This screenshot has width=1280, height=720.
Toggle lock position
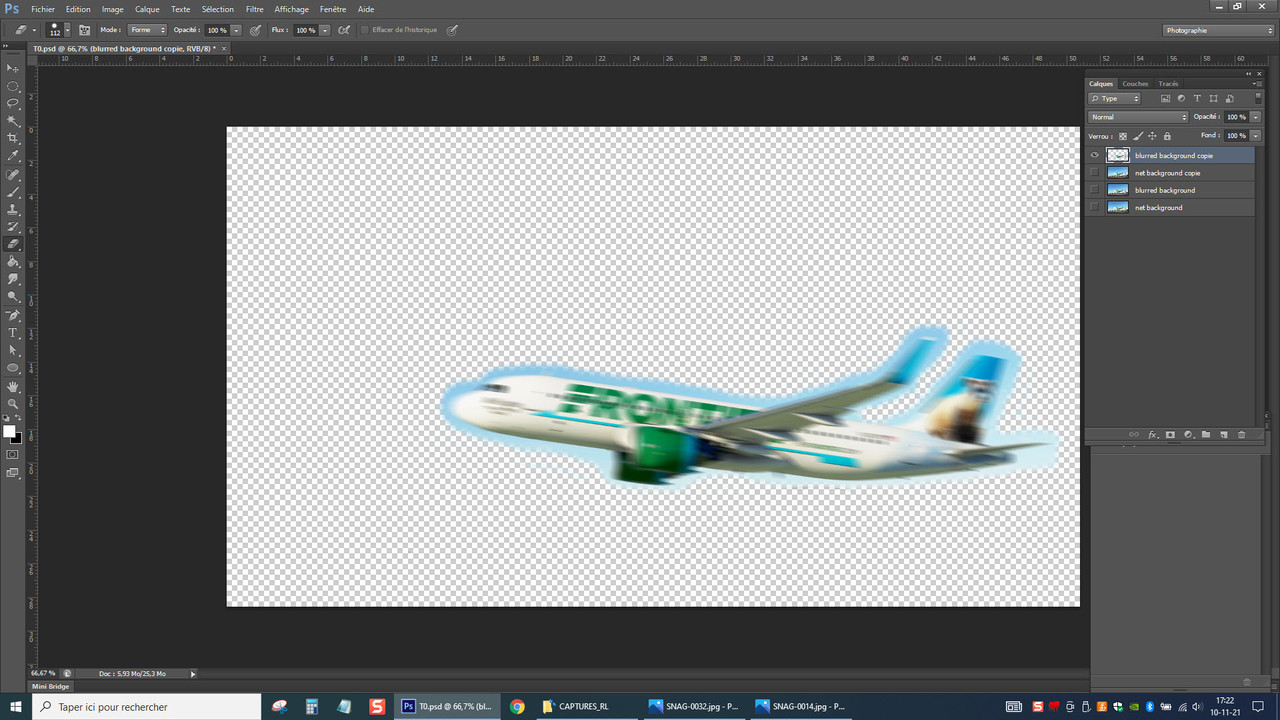[x=1152, y=136]
